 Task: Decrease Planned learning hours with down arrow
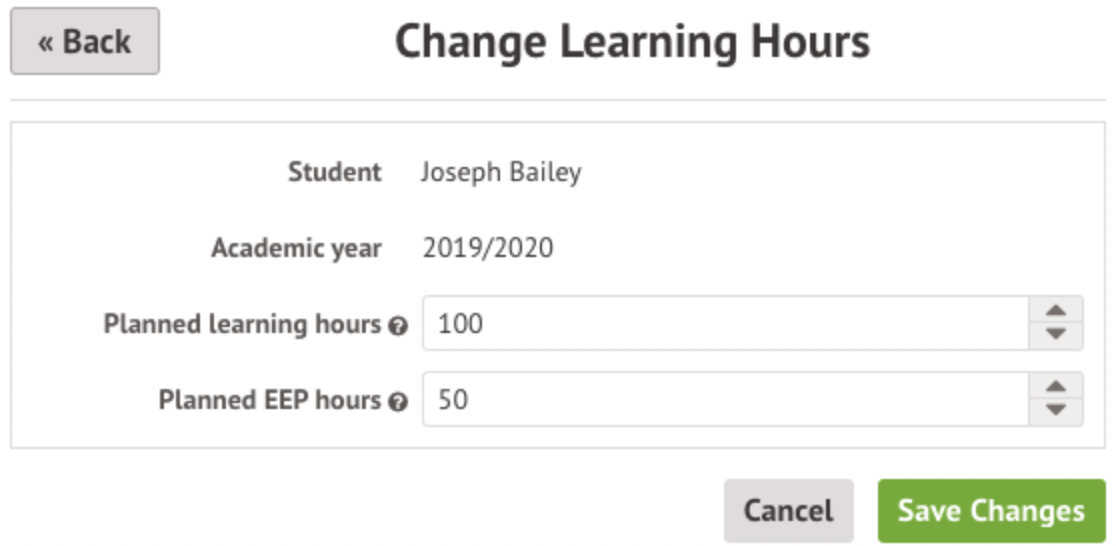[x=1055, y=335]
